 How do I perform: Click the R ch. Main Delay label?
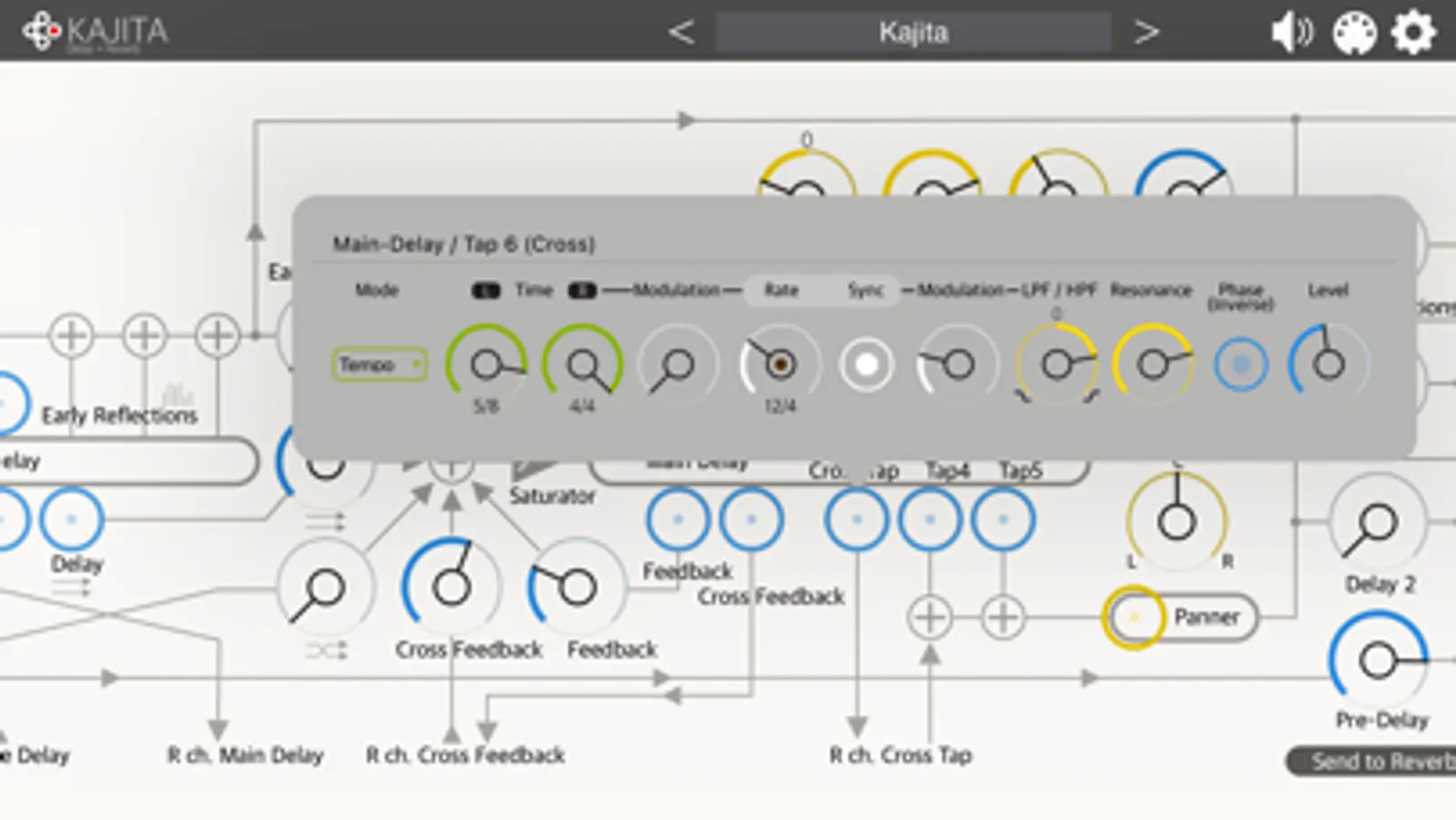(x=245, y=755)
